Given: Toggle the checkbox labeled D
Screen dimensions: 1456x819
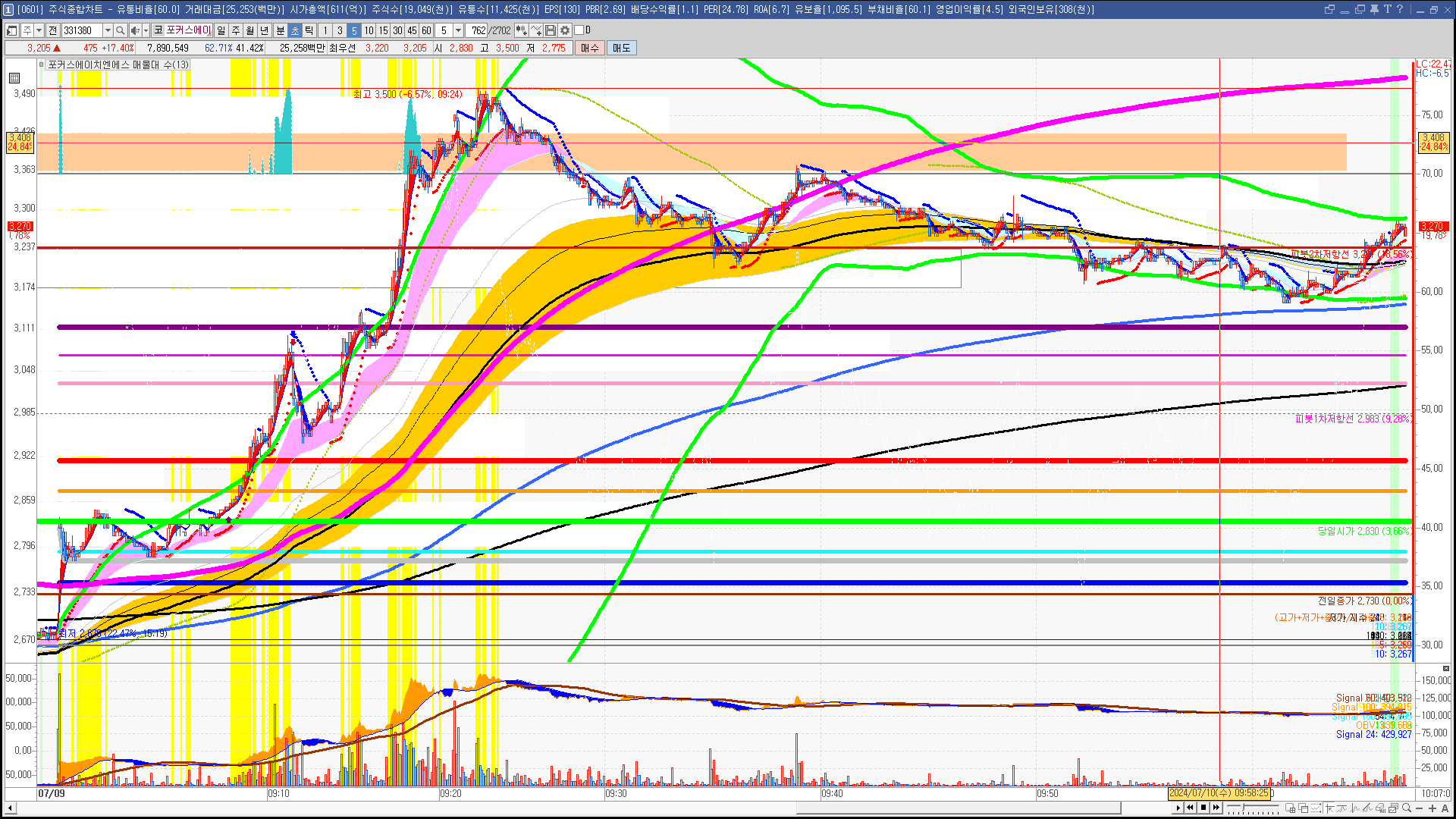Looking at the screenshot, I should coord(579,30).
